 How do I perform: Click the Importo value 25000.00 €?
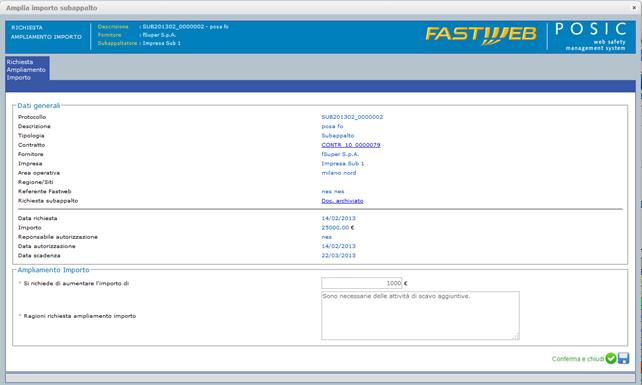(338, 228)
